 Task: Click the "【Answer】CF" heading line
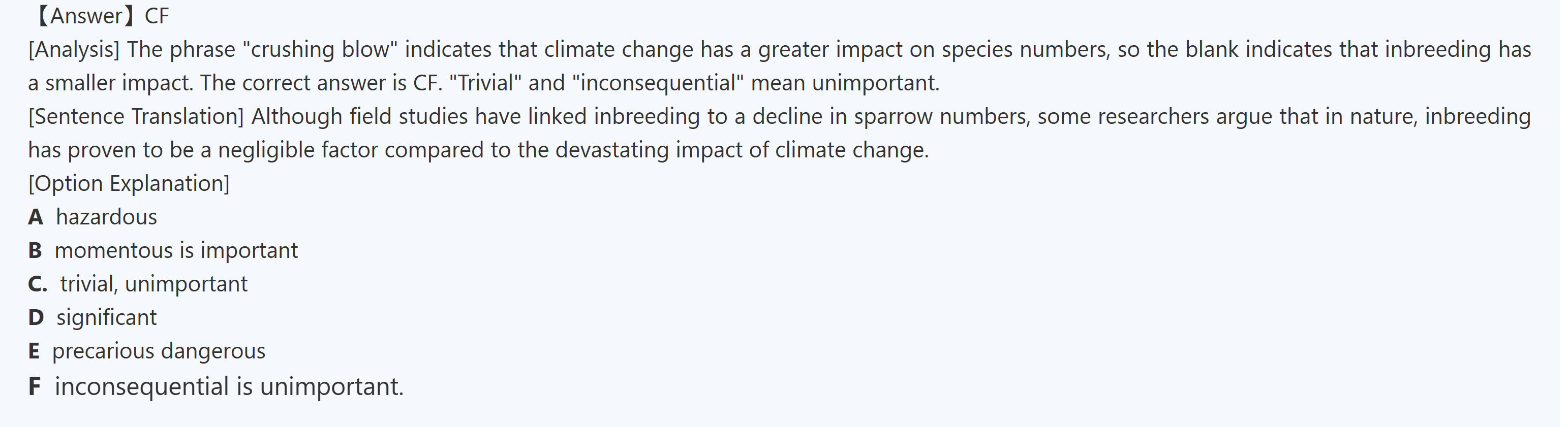[101, 16]
